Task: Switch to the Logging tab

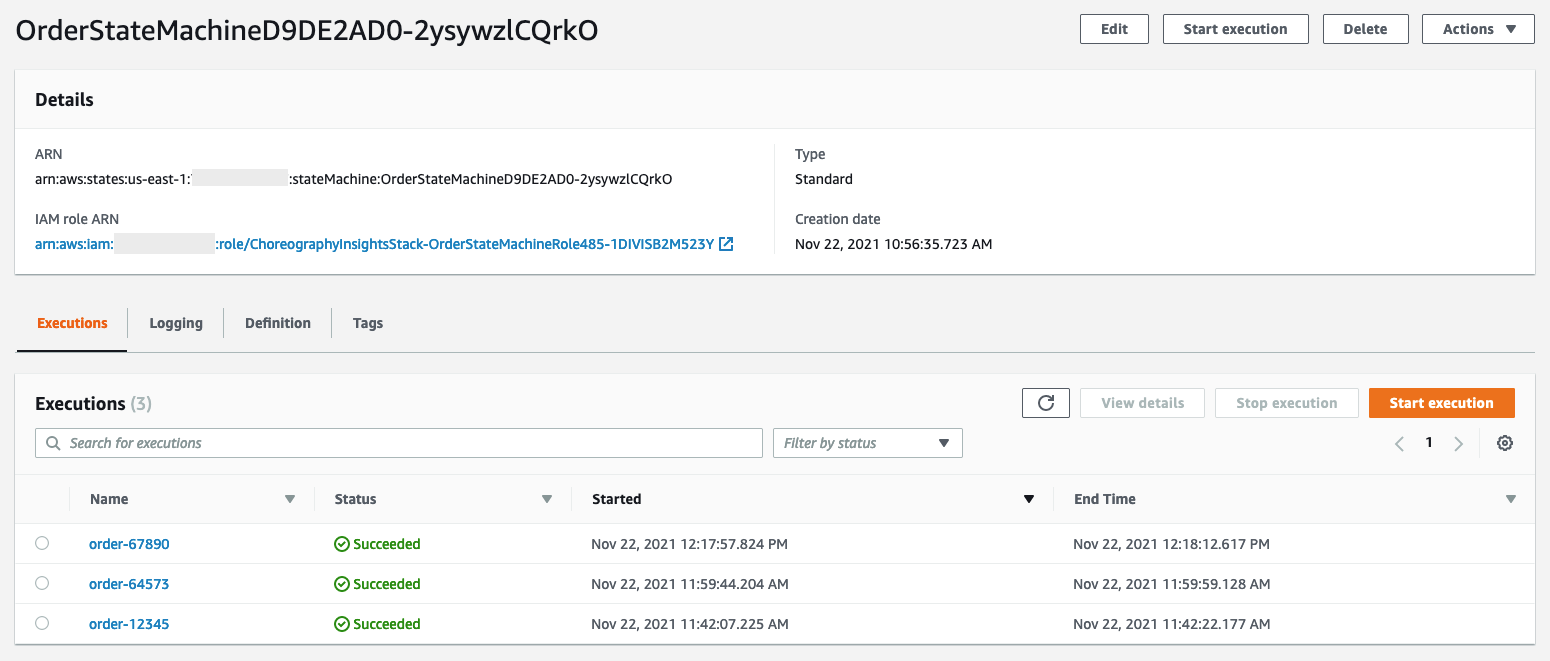Action: [175, 322]
